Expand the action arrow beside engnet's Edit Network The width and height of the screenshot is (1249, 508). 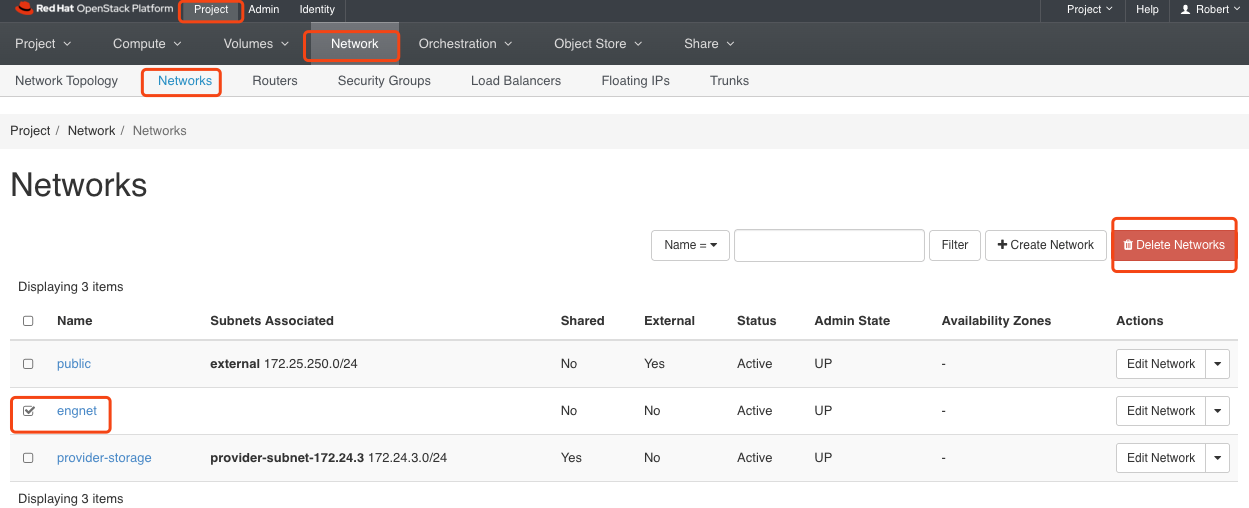(x=1217, y=411)
